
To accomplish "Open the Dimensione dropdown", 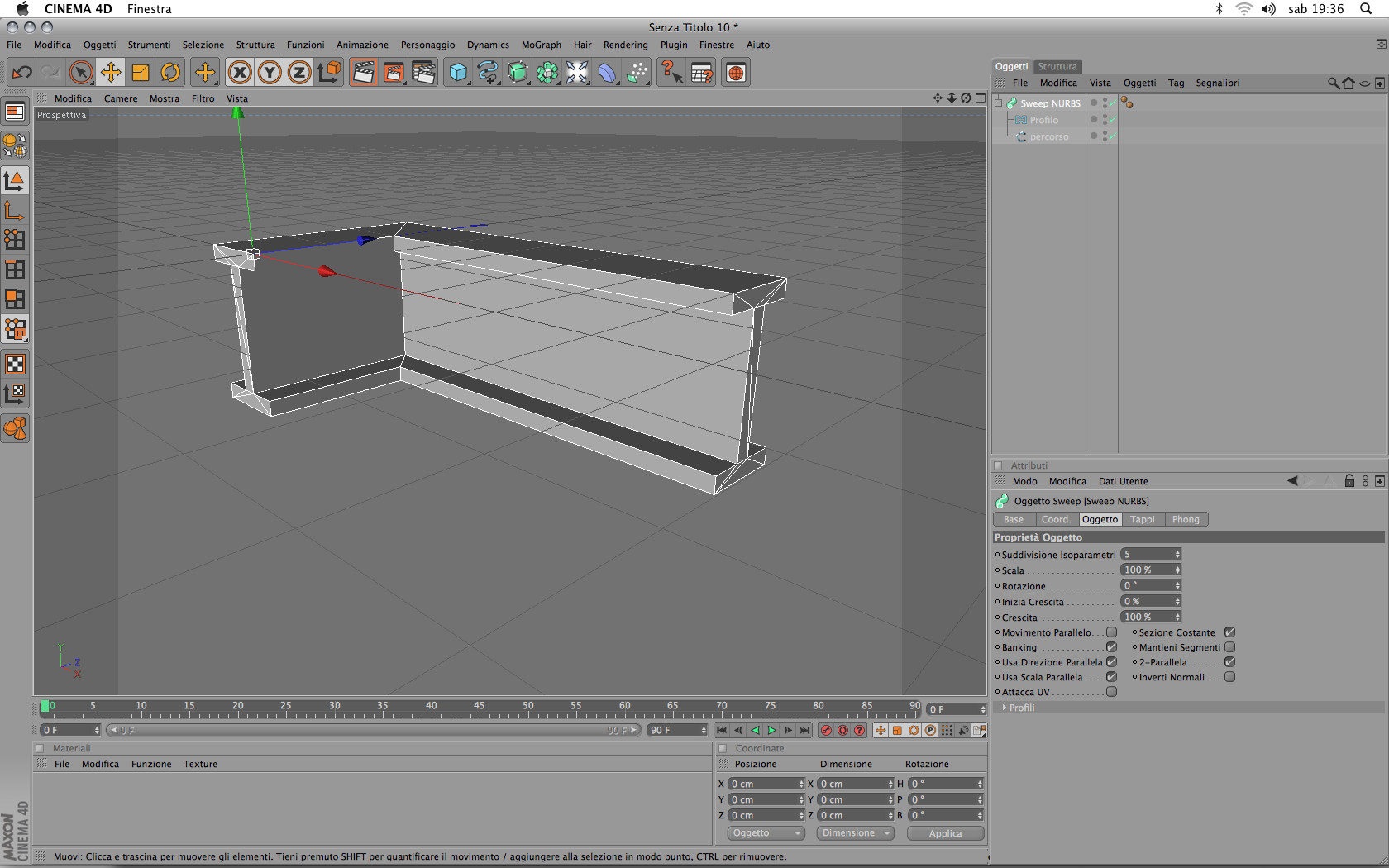I will [855, 832].
